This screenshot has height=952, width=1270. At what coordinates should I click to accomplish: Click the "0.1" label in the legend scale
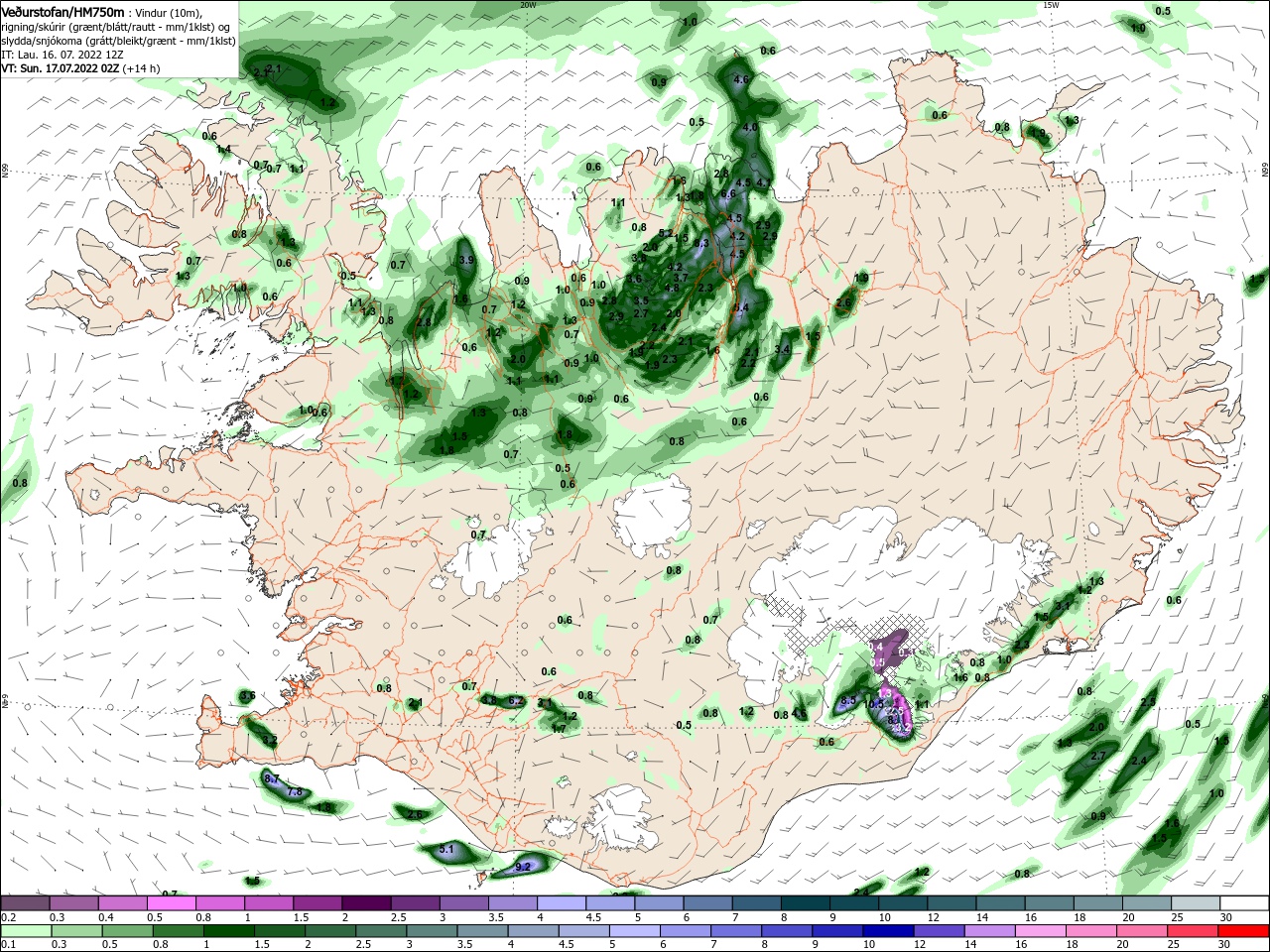tap(8, 945)
